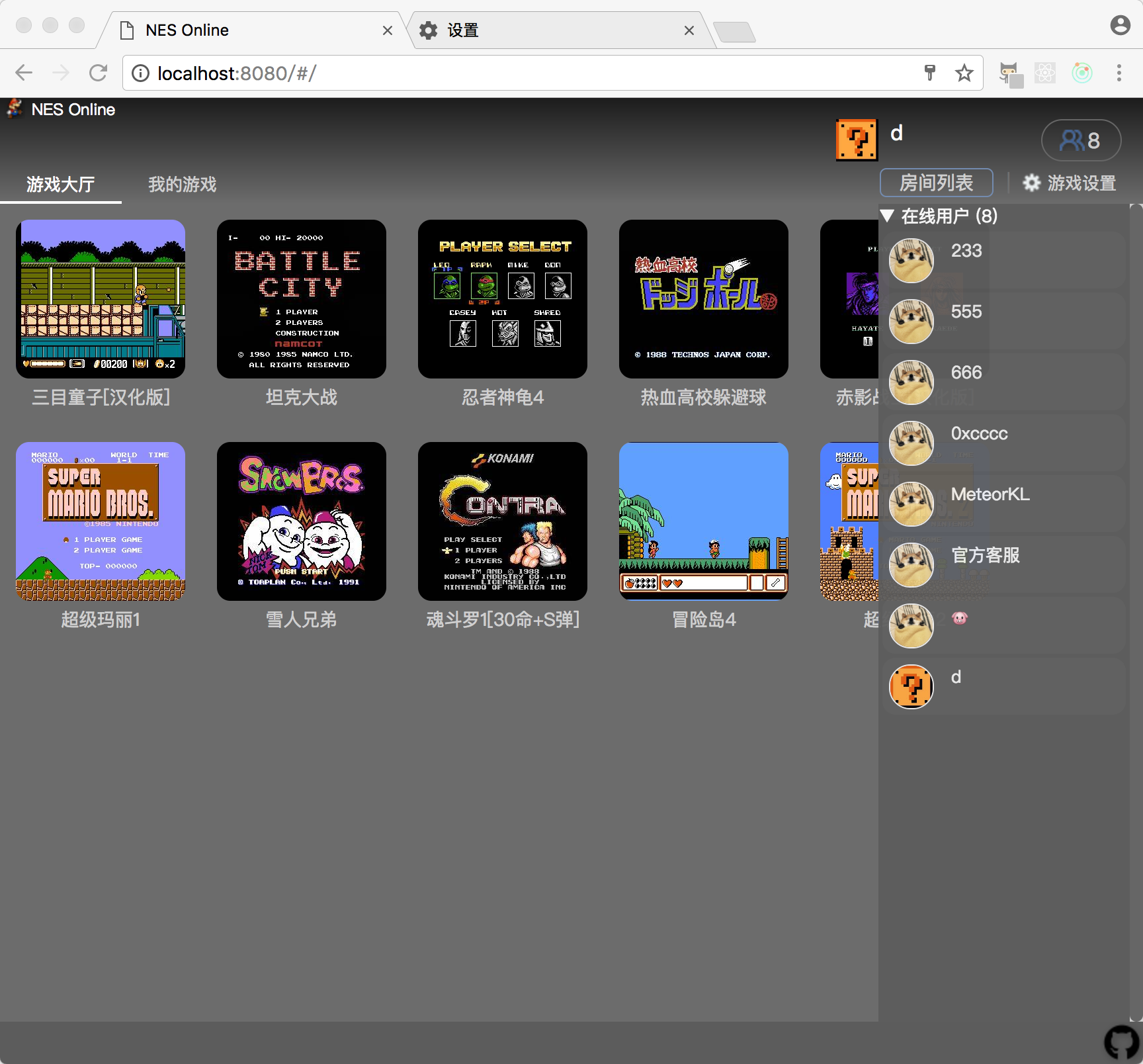Open 游戏设置 game settings
1143x1064 pixels.
click(1070, 183)
